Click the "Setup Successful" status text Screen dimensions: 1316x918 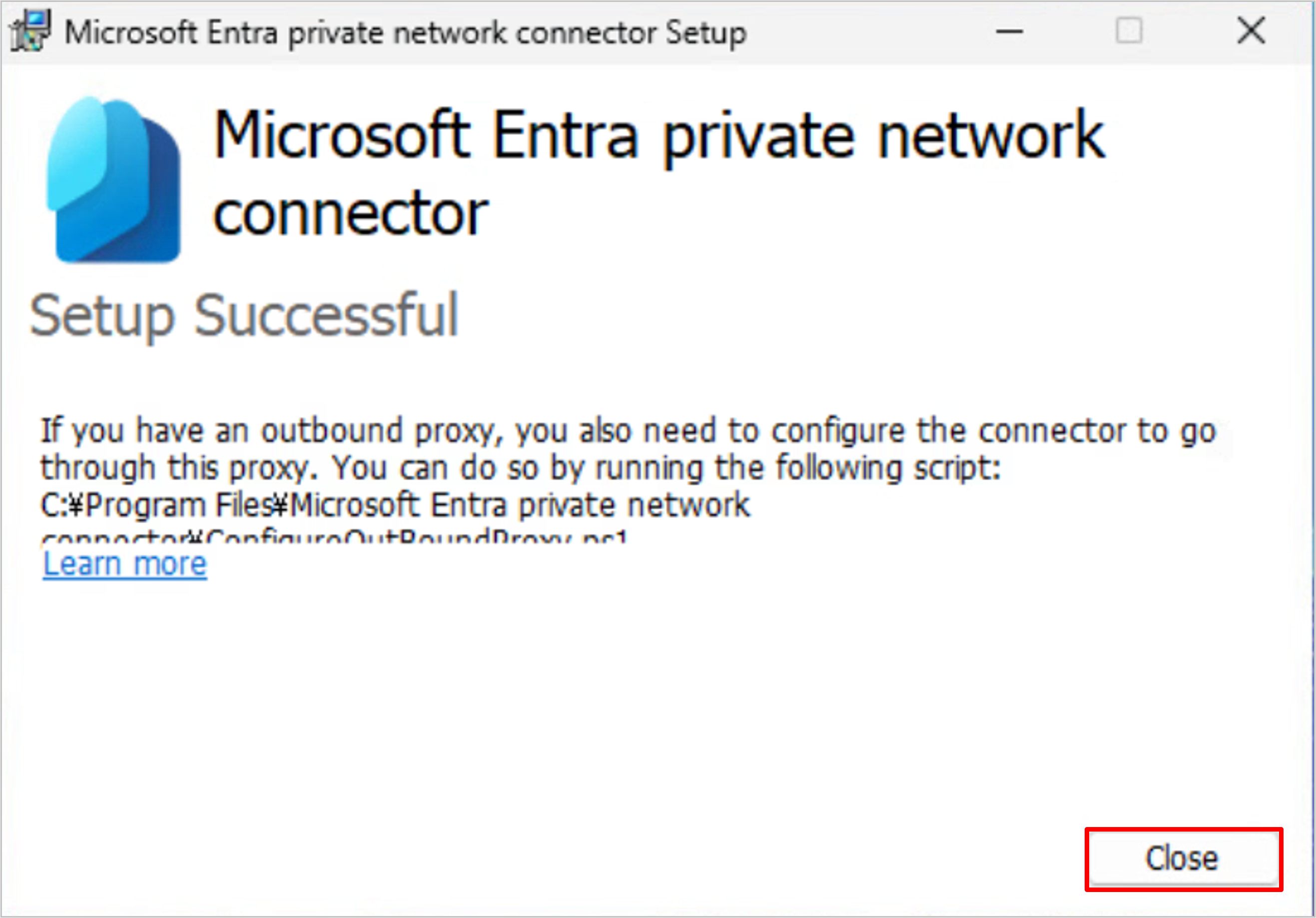click(x=244, y=315)
